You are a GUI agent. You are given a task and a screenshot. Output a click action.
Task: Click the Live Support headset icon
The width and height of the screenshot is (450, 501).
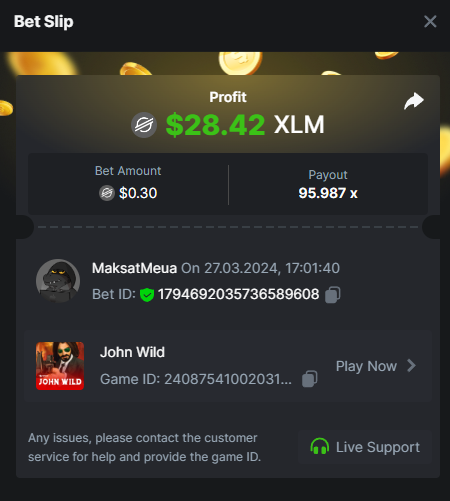point(320,447)
